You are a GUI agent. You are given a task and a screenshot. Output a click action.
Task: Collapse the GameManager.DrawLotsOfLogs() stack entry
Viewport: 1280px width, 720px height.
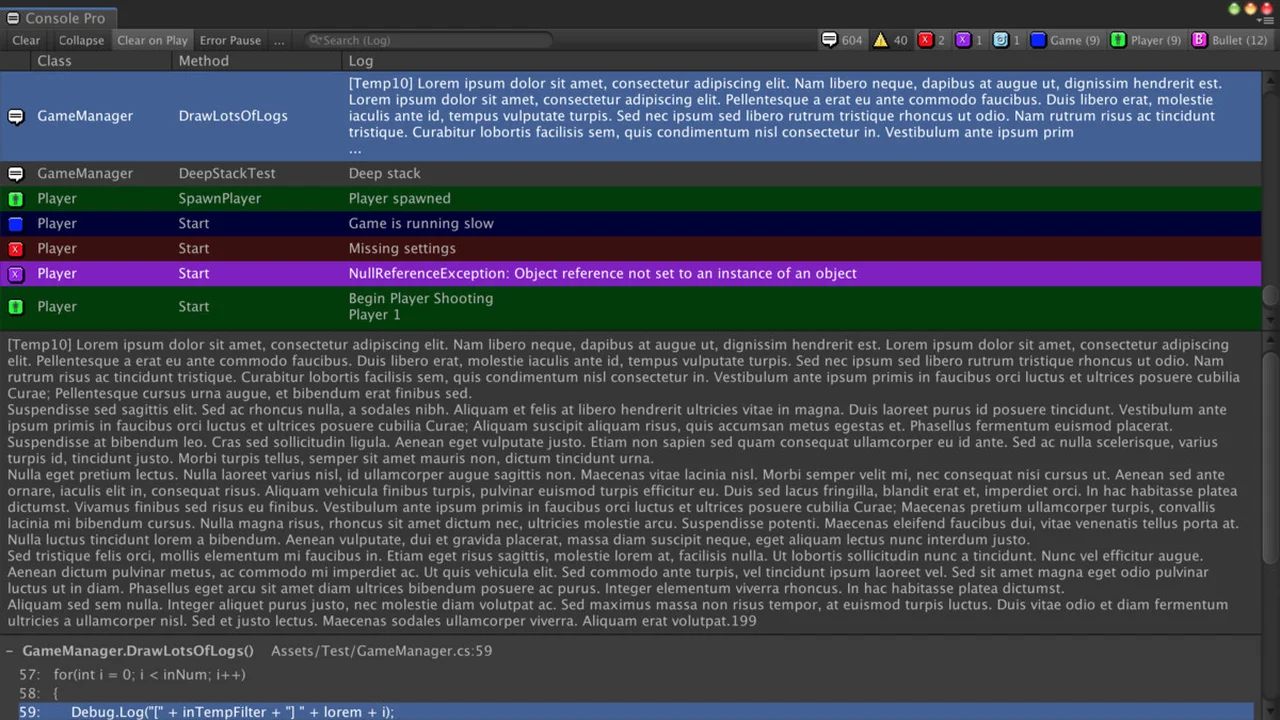(x=10, y=651)
